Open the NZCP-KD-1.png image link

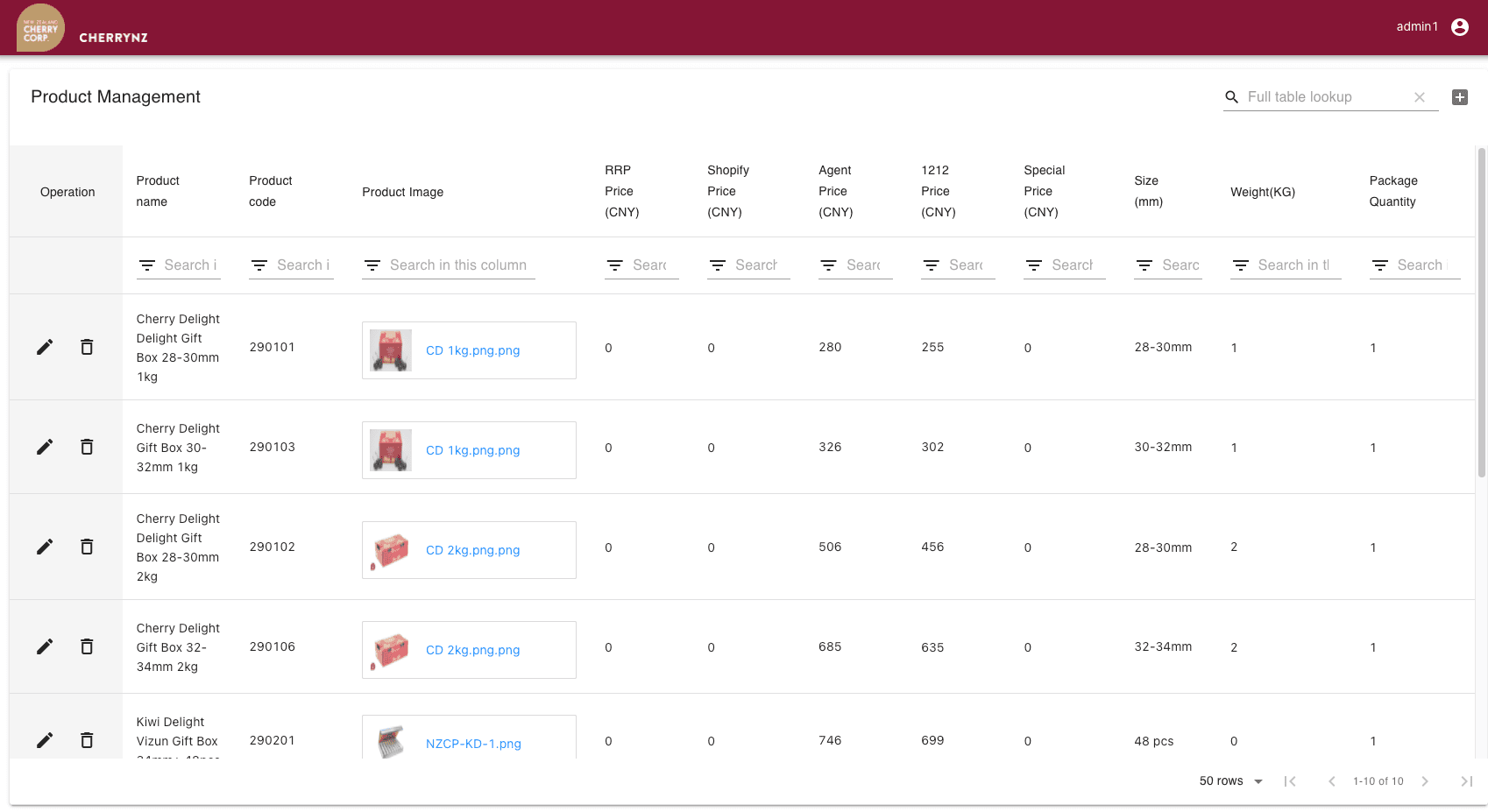coord(473,744)
